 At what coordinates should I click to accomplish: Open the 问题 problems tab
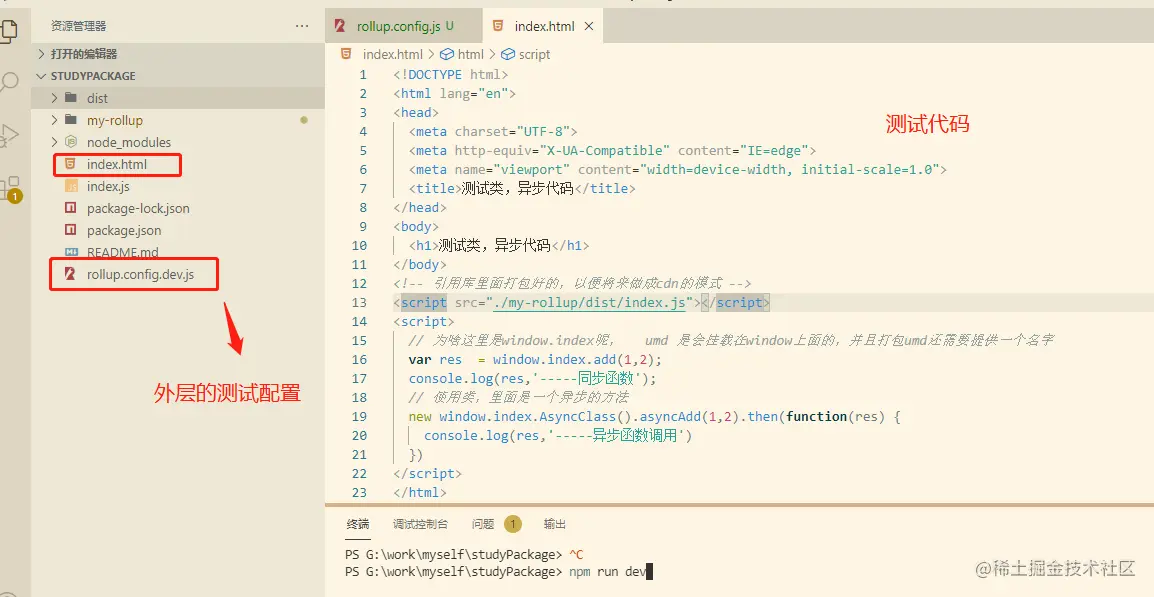[483, 524]
